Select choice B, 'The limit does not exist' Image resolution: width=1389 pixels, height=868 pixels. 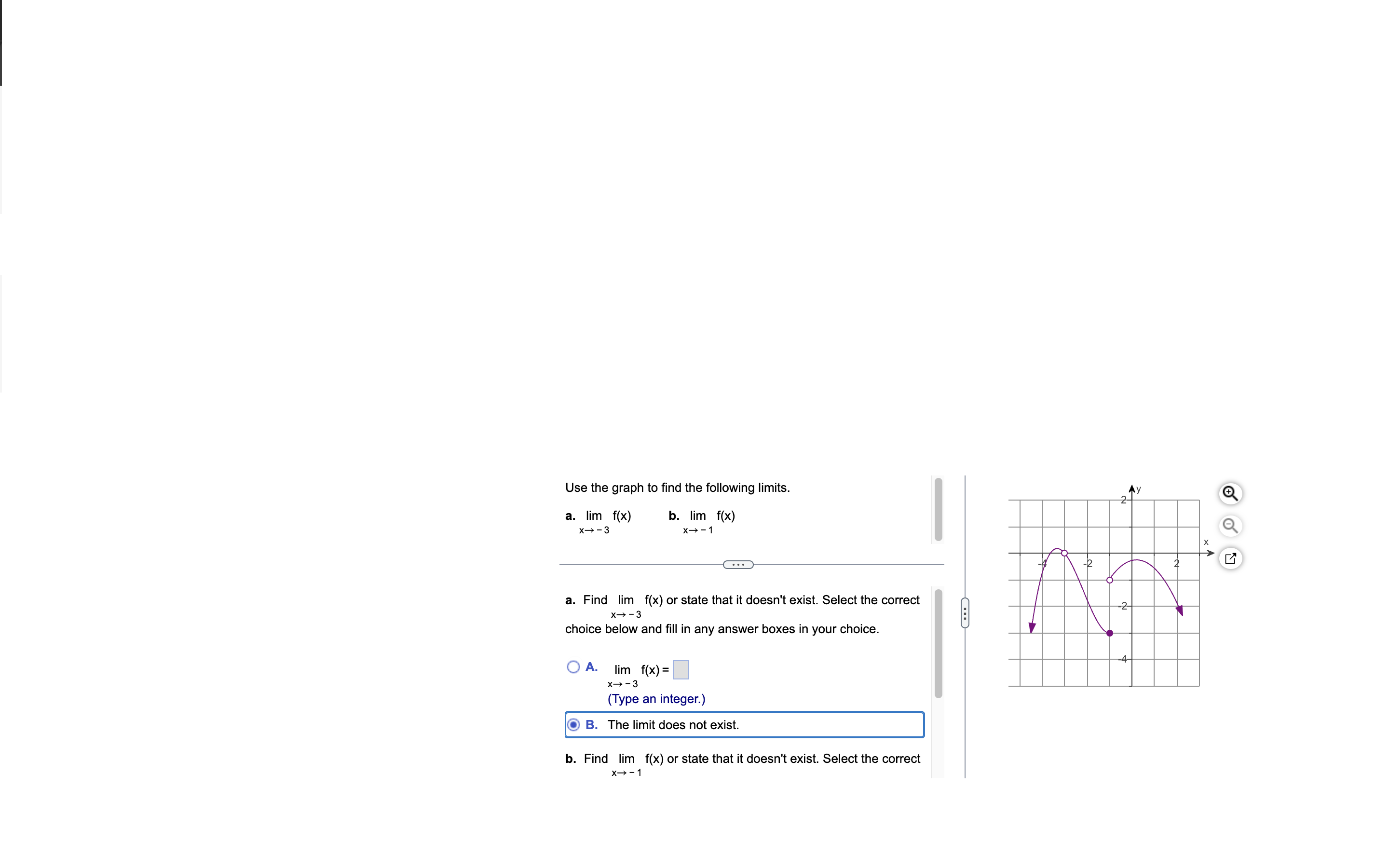click(573, 724)
